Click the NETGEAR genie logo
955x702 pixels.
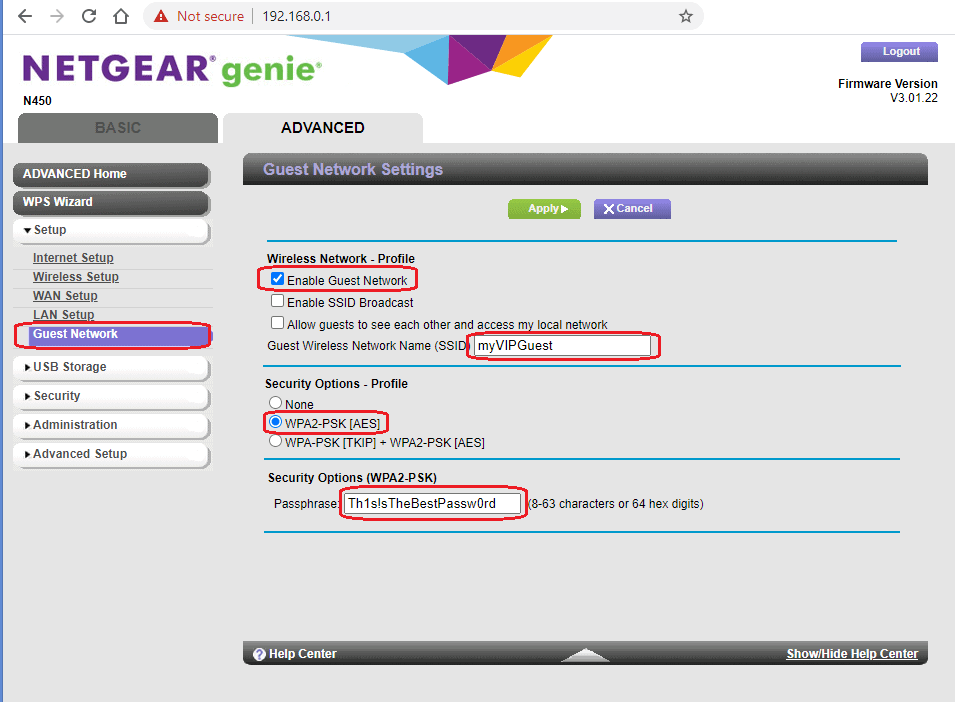[171, 69]
